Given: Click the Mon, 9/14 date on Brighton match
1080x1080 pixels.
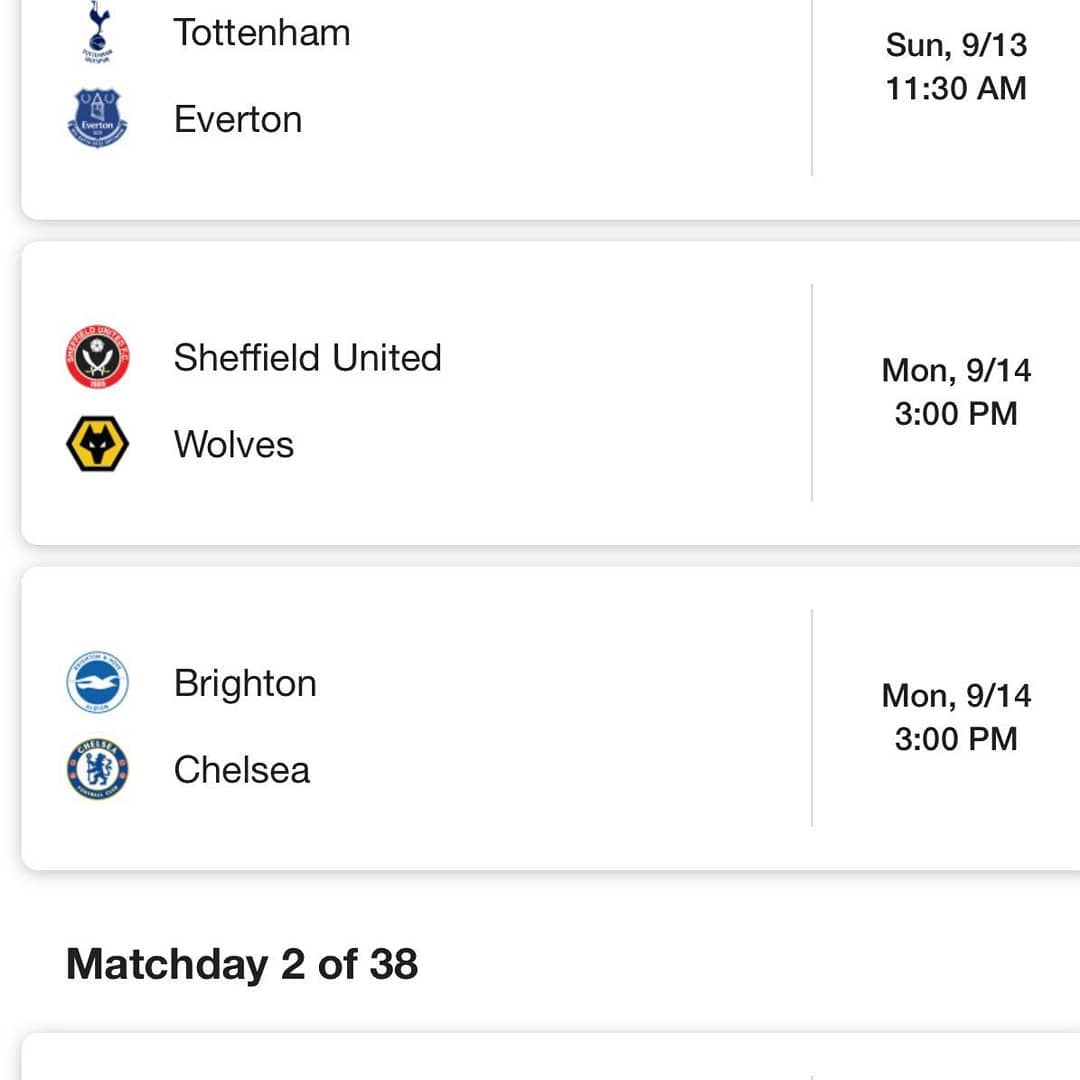Looking at the screenshot, I should click(956, 696).
